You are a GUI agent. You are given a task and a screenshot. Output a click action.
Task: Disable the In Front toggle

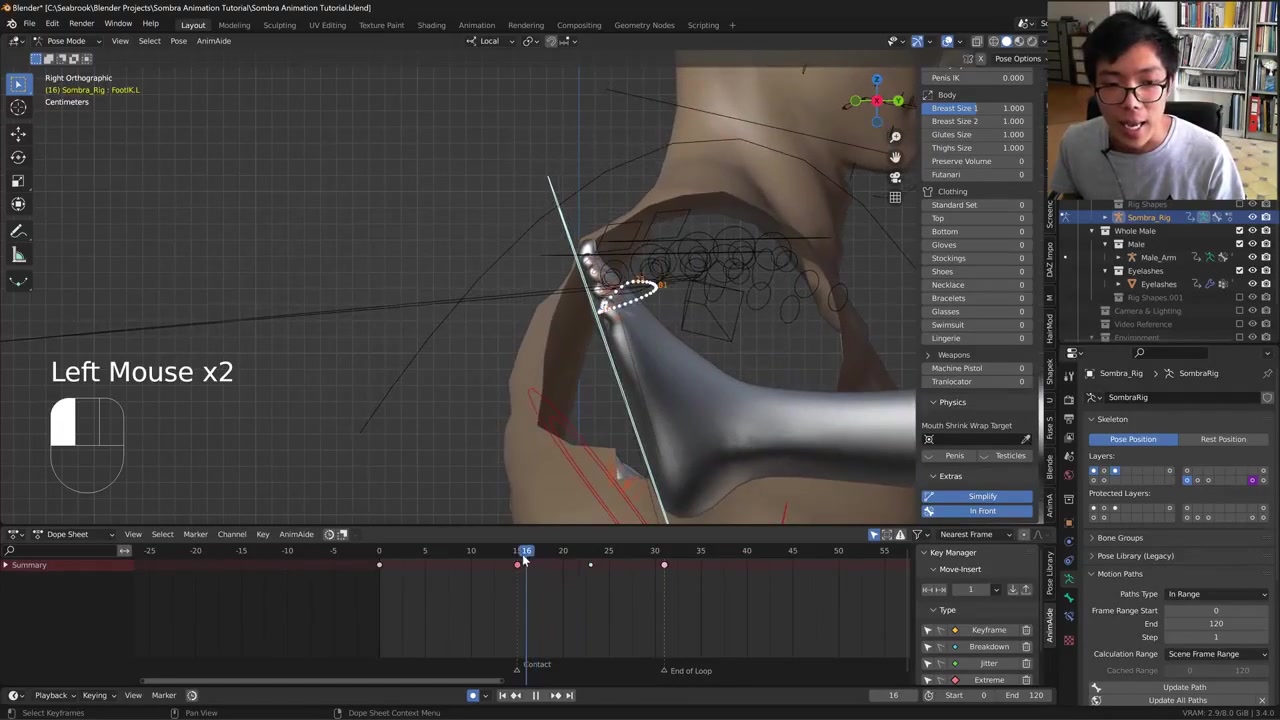coord(981,511)
